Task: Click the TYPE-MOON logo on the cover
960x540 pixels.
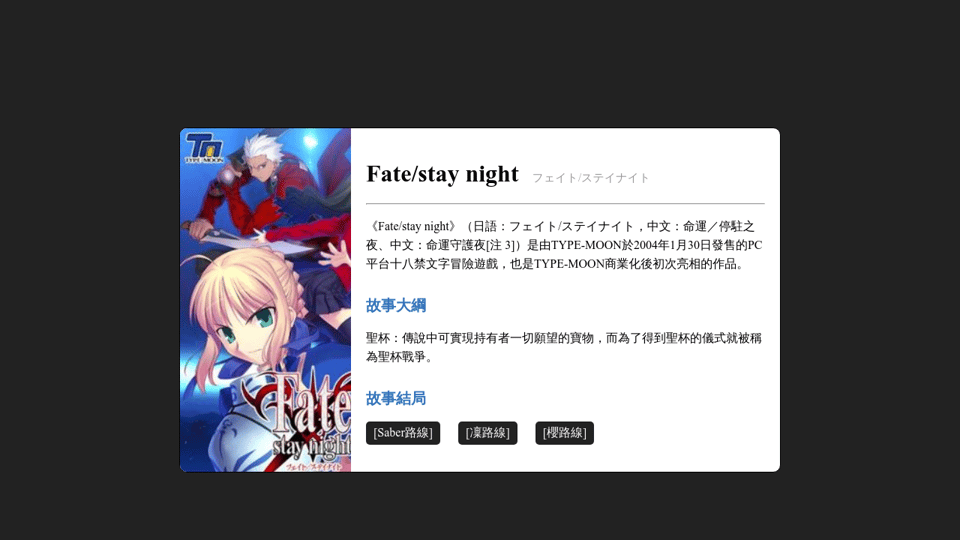Action: tap(204, 148)
